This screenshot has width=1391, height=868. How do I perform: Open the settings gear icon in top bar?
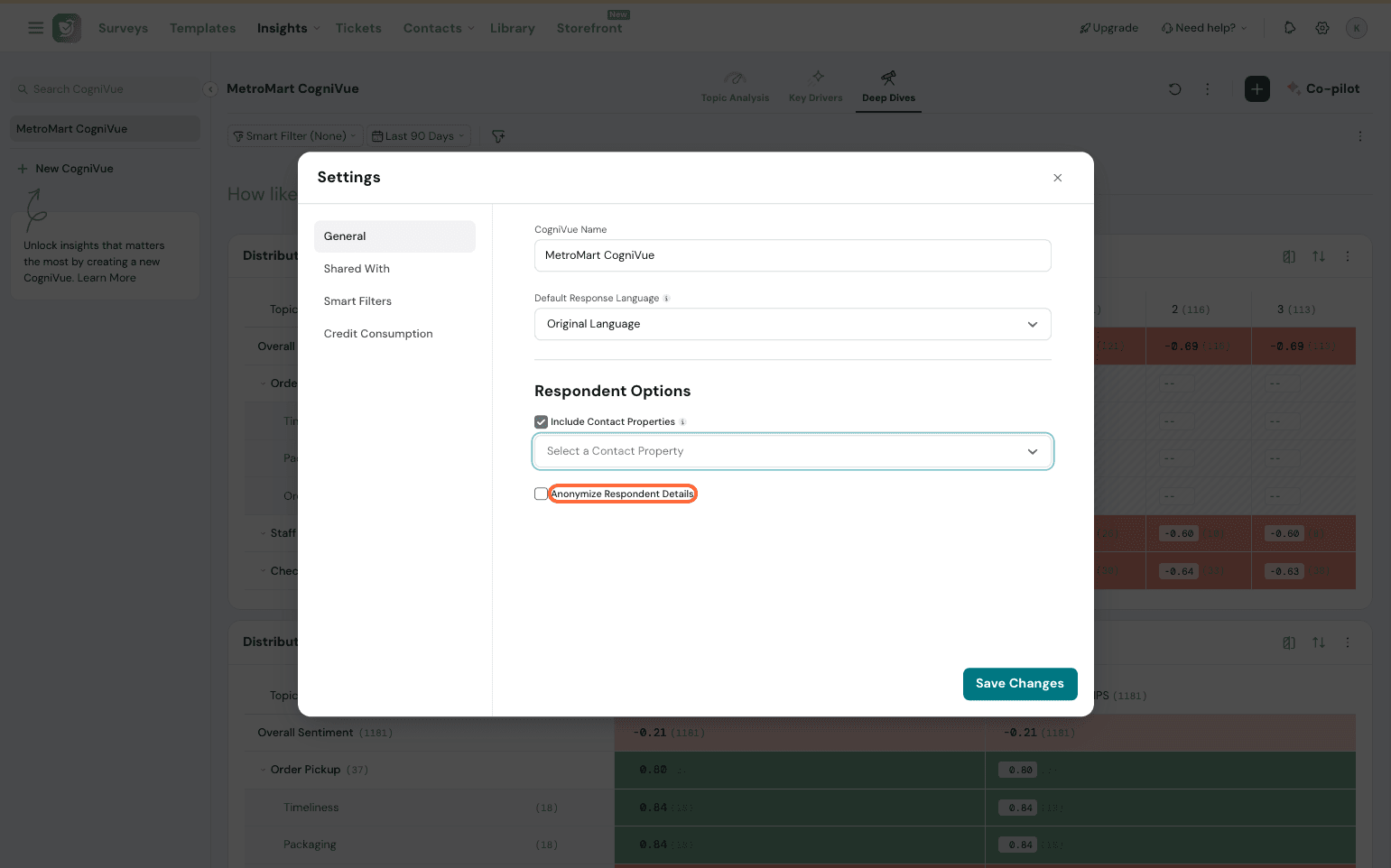tap(1321, 28)
